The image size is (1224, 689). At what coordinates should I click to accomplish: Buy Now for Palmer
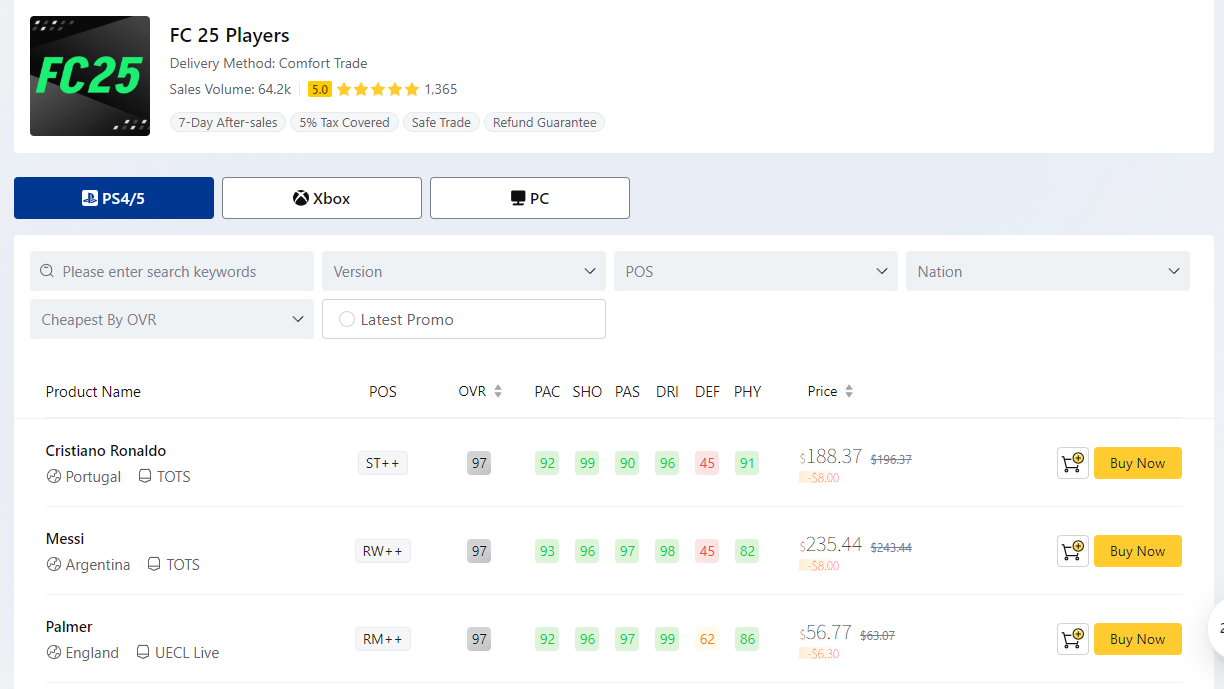[1138, 639]
